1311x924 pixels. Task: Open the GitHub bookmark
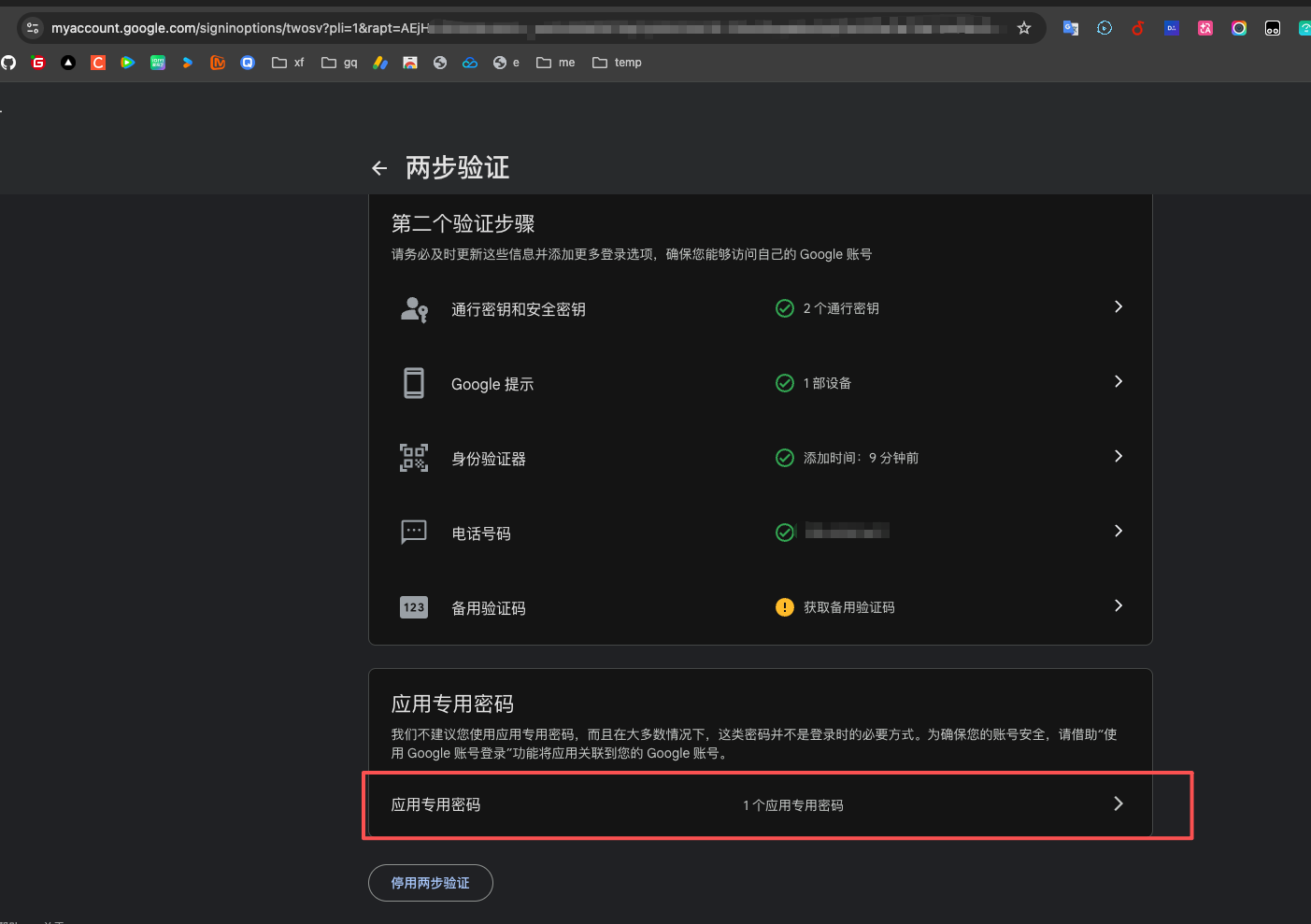pos(8,63)
